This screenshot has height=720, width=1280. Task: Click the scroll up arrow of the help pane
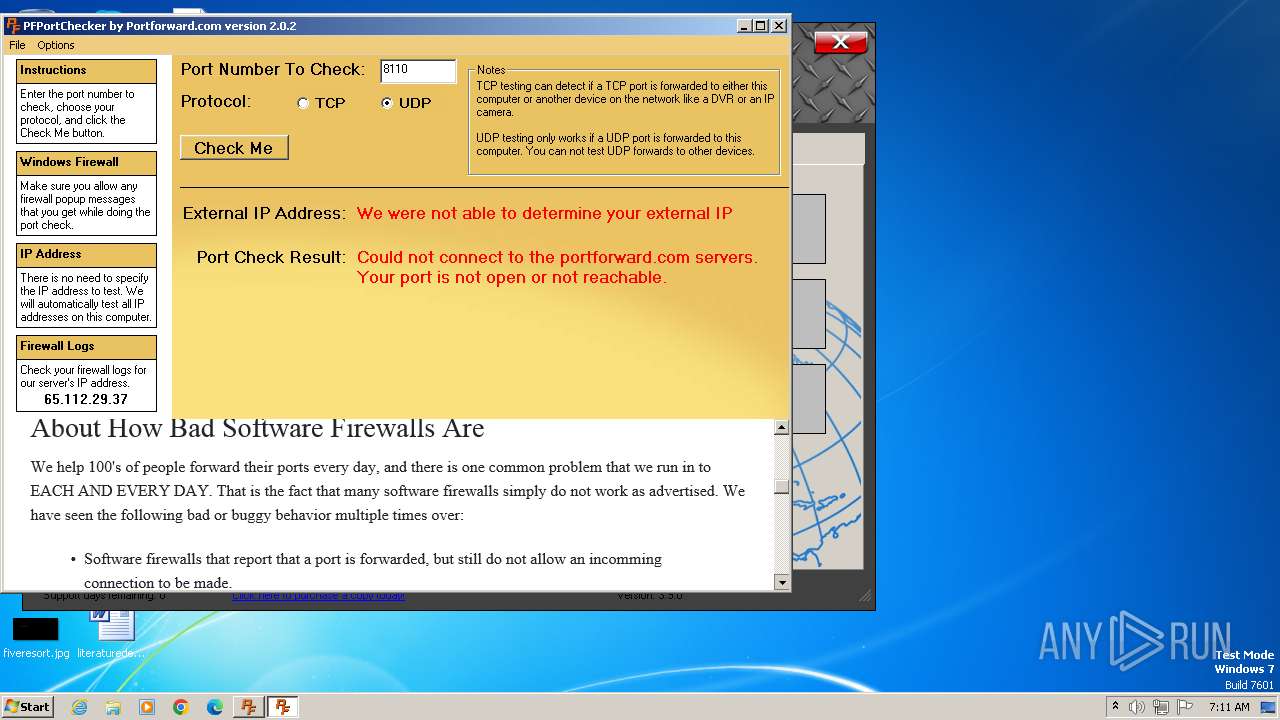[x=781, y=427]
